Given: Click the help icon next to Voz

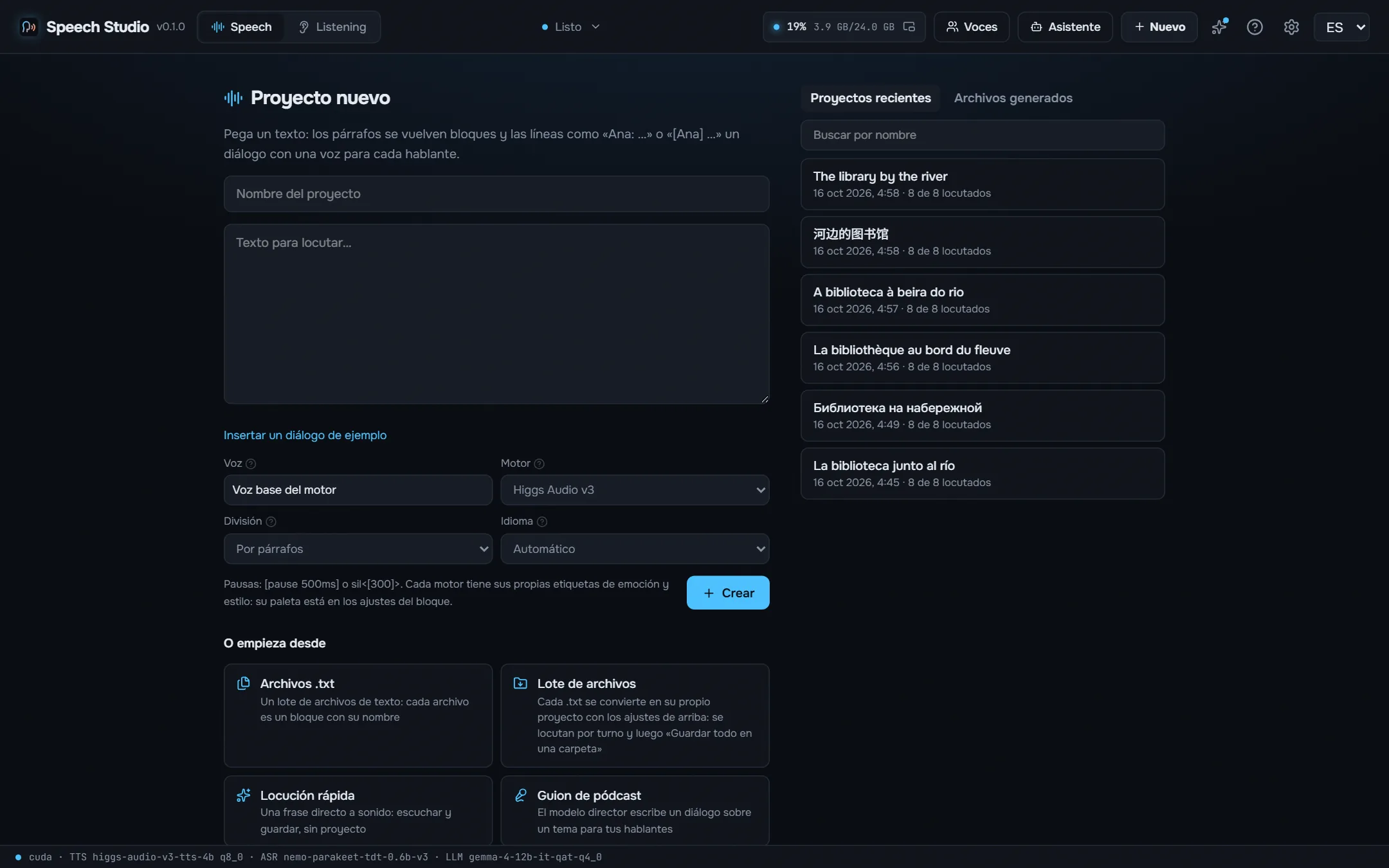Looking at the screenshot, I should [251, 464].
